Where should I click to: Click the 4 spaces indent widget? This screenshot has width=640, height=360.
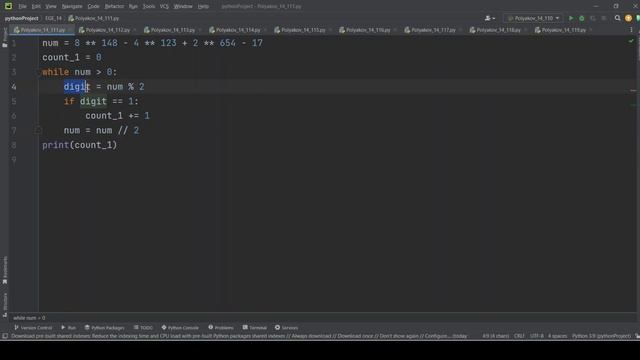point(558,336)
